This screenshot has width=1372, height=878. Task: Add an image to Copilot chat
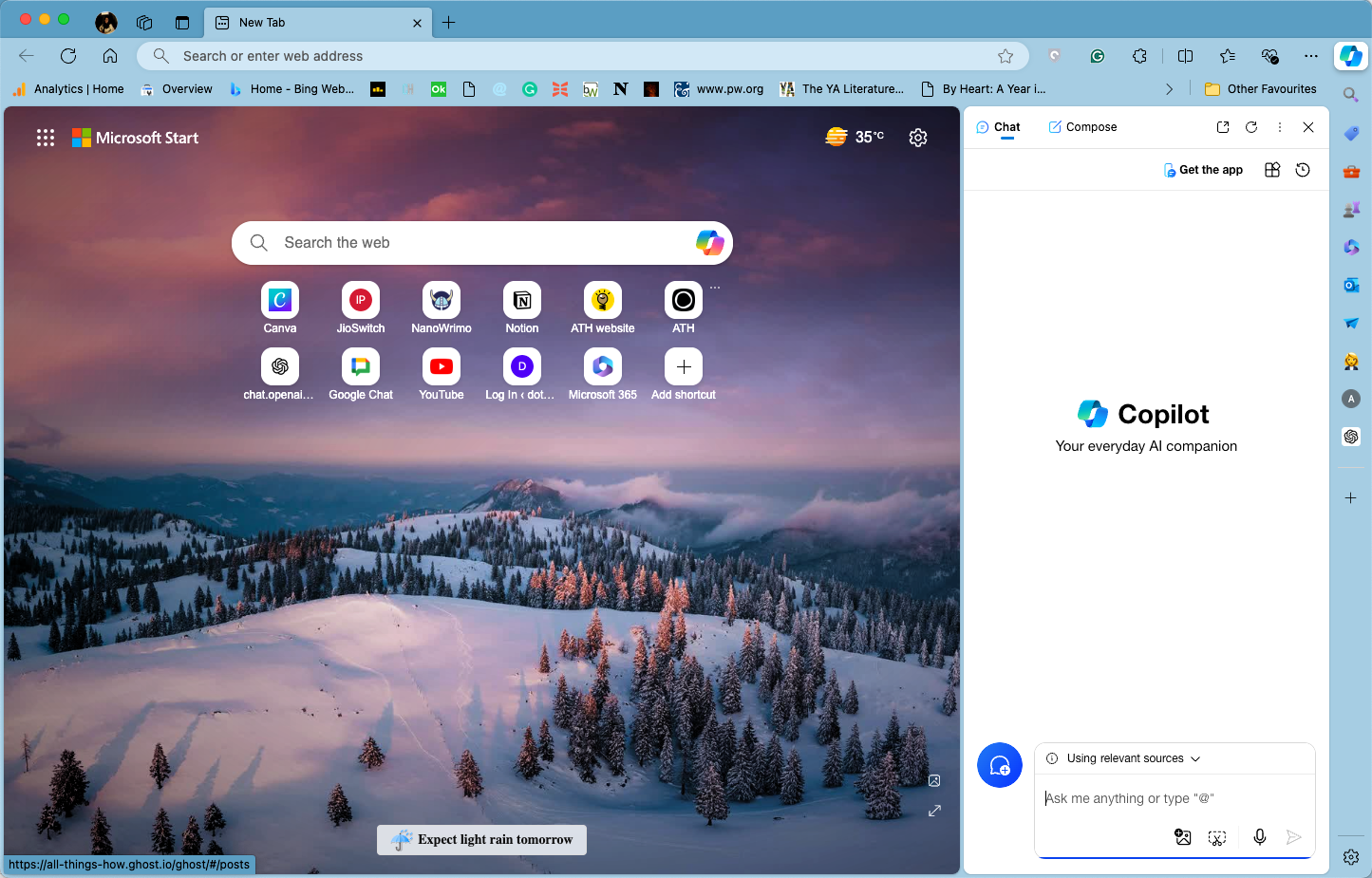tap(1183, 837)
